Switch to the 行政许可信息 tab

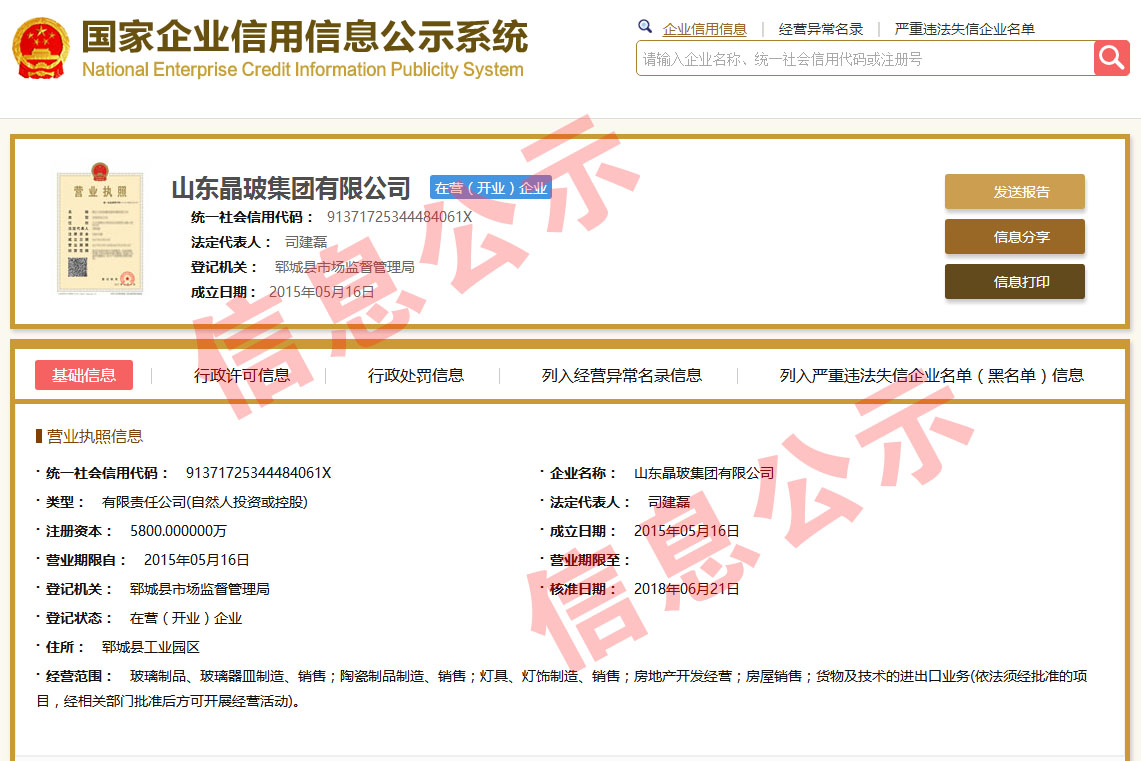(x=242, y=375)
